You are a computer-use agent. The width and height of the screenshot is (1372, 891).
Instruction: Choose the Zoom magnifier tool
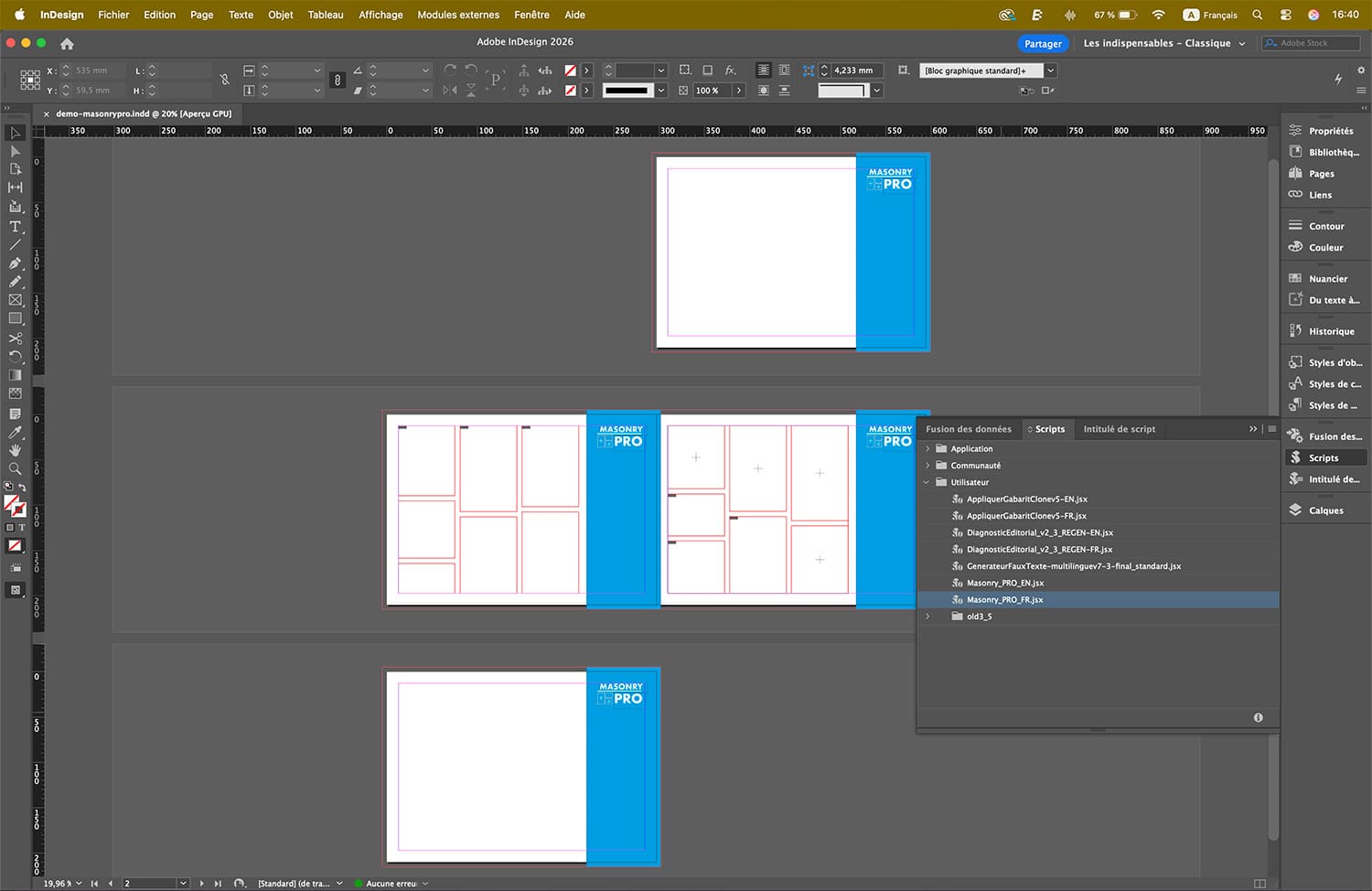[x=15, y=468]
